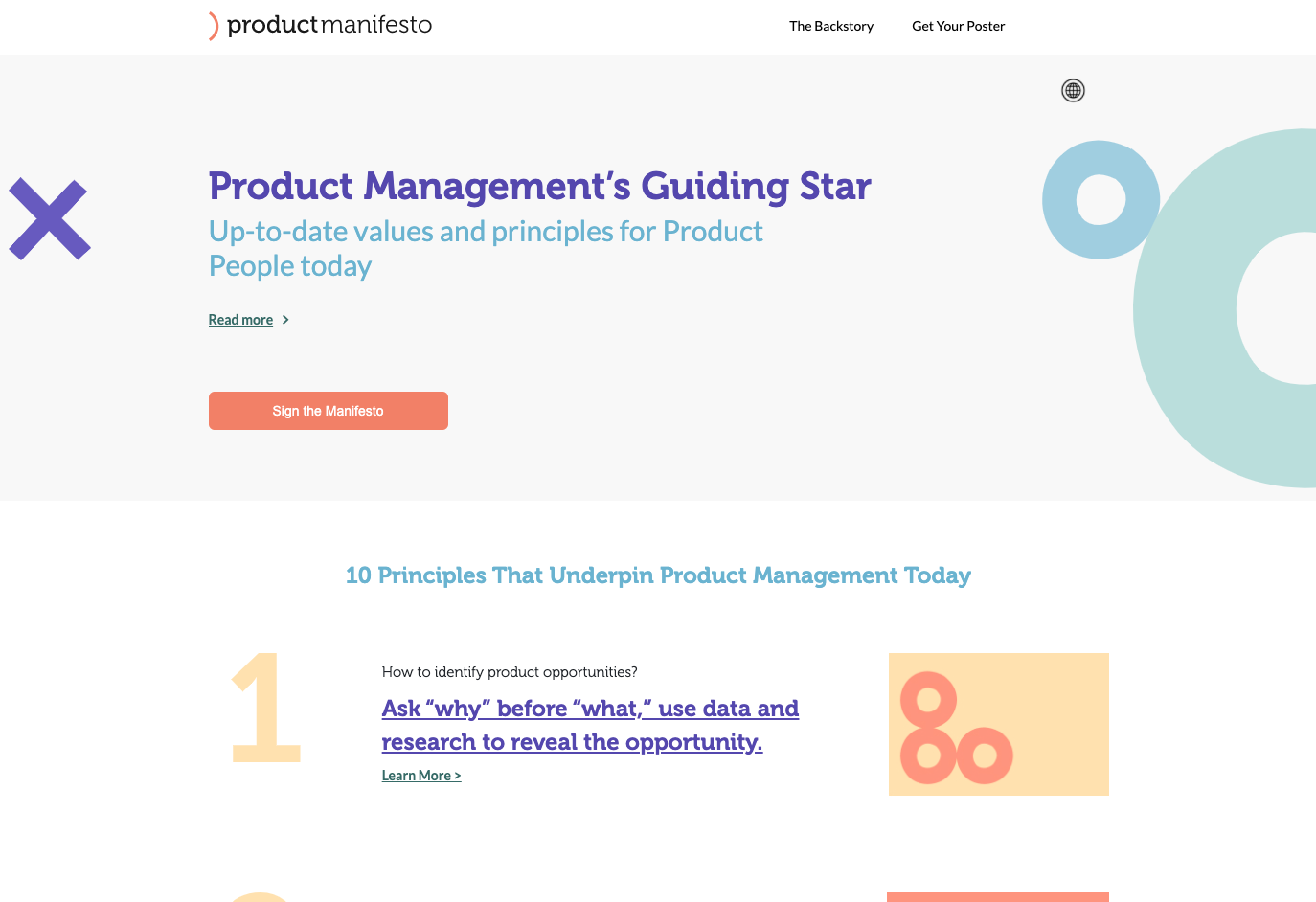Click the large yellow number 1
Image resolution: width=1316 pixels, height=902 pixels.
pyautogui.click(x=266, y=709)
